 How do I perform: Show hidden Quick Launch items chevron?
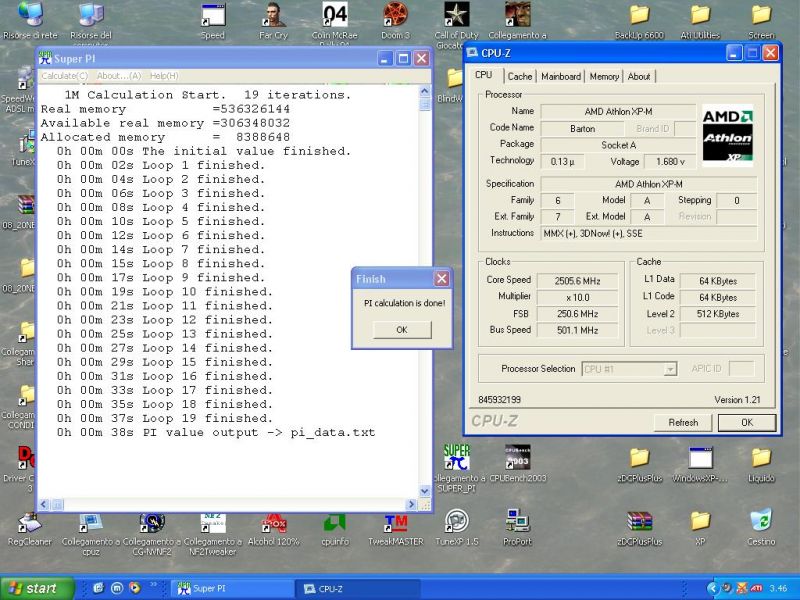[153, 584]
